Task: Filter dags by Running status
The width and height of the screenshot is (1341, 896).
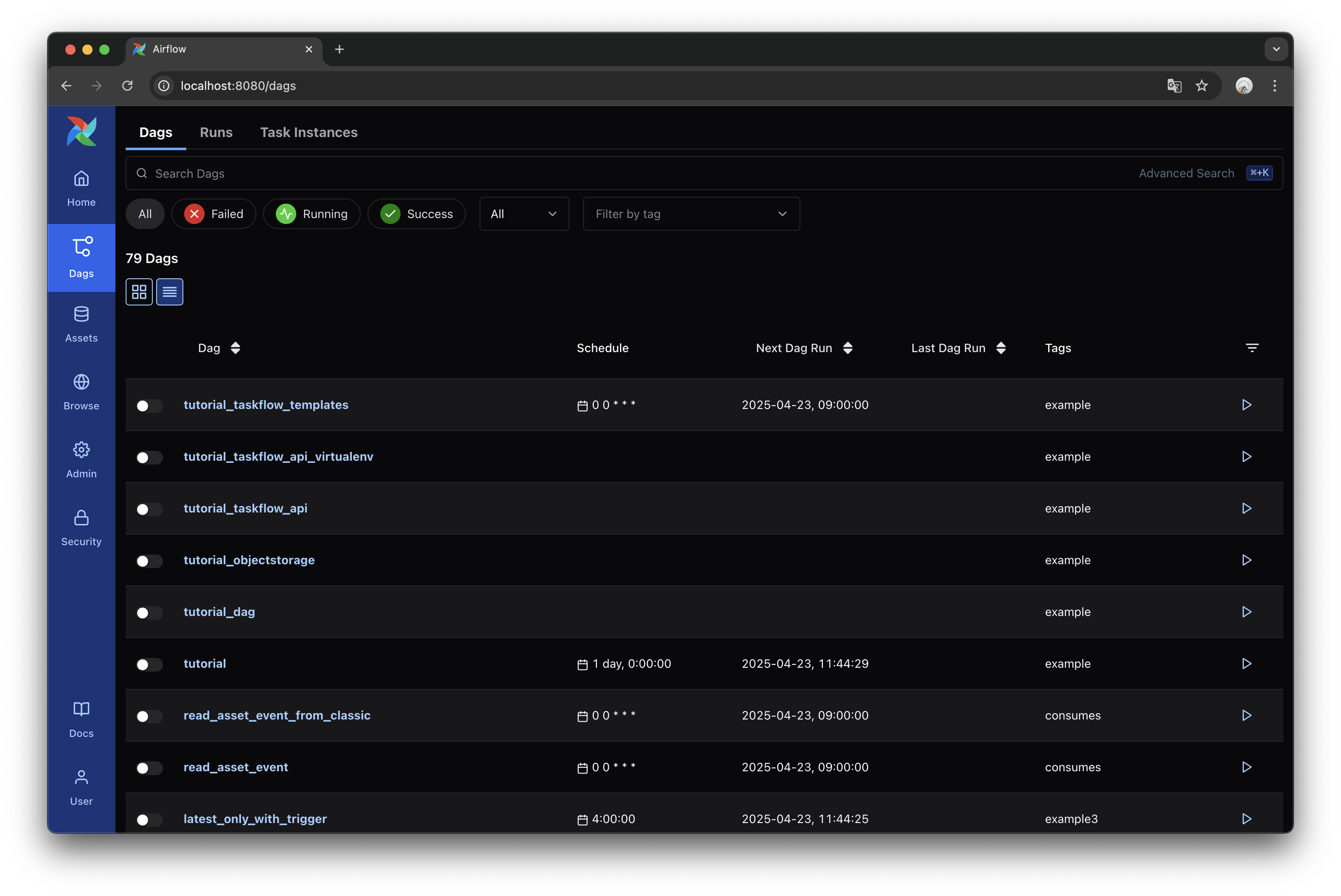Action: 311,214
